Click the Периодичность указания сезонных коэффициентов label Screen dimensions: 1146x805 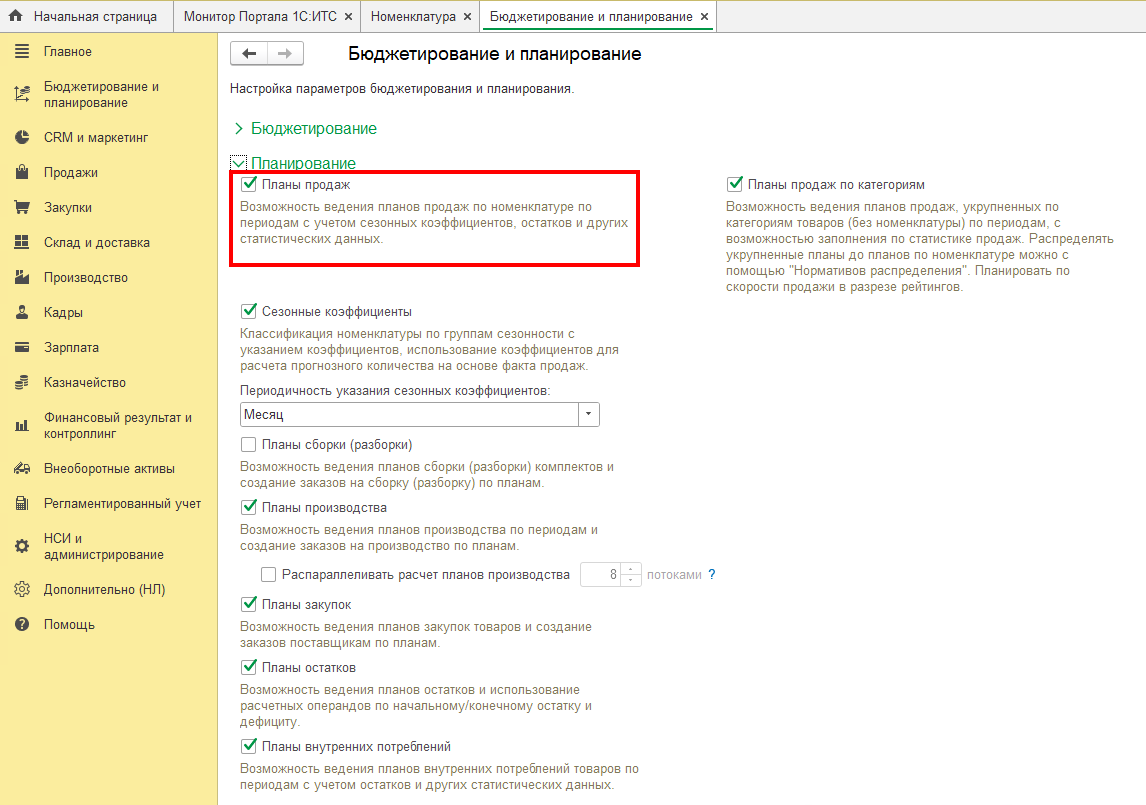395,390
